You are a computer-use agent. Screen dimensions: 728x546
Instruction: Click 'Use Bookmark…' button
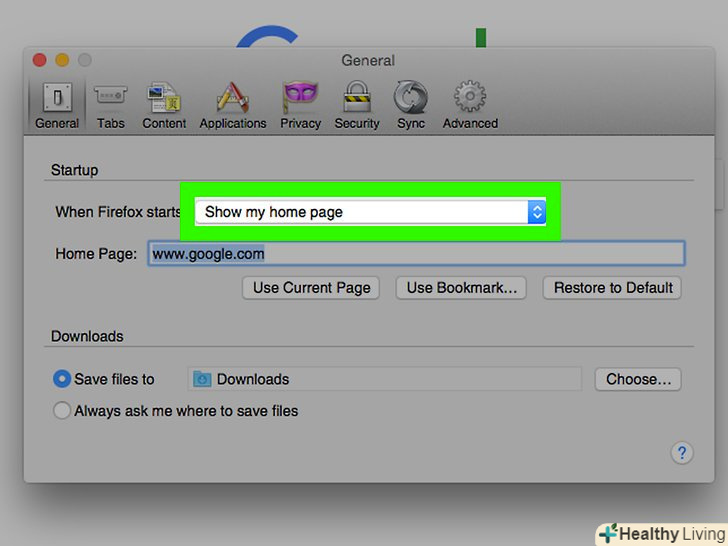coord(461,288)
